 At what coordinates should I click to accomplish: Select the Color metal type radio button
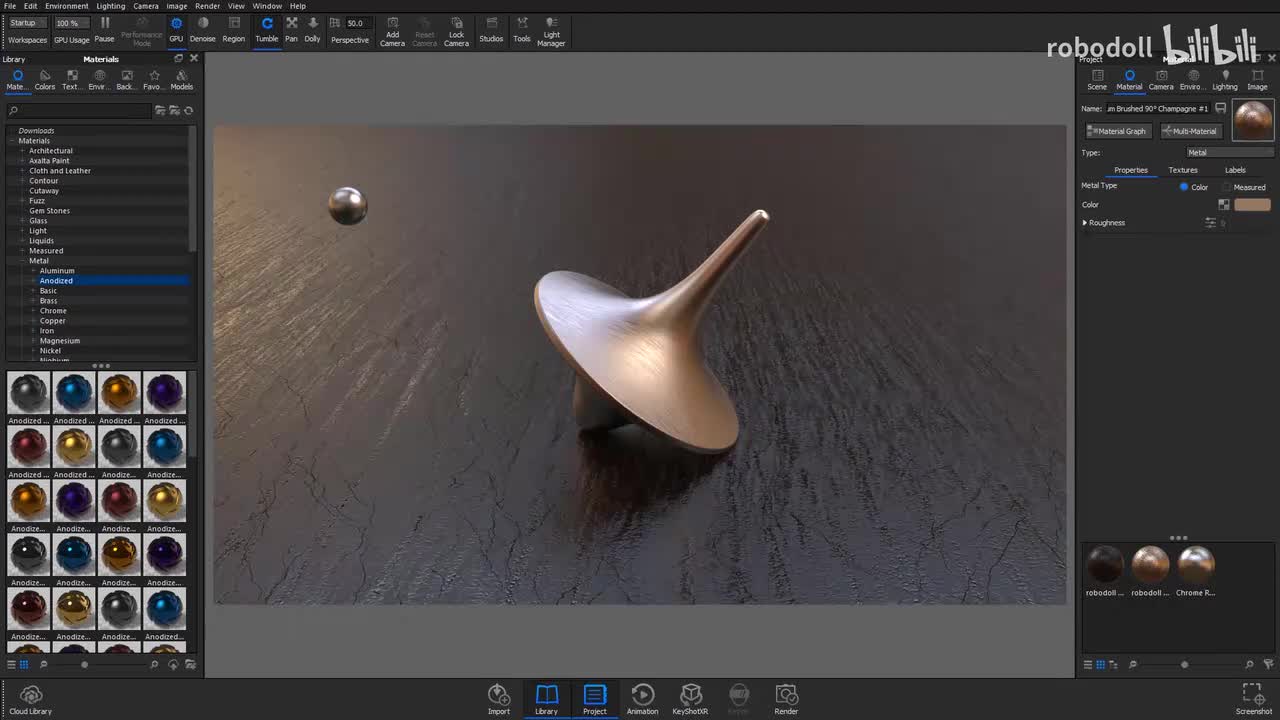click(1184, 187)
